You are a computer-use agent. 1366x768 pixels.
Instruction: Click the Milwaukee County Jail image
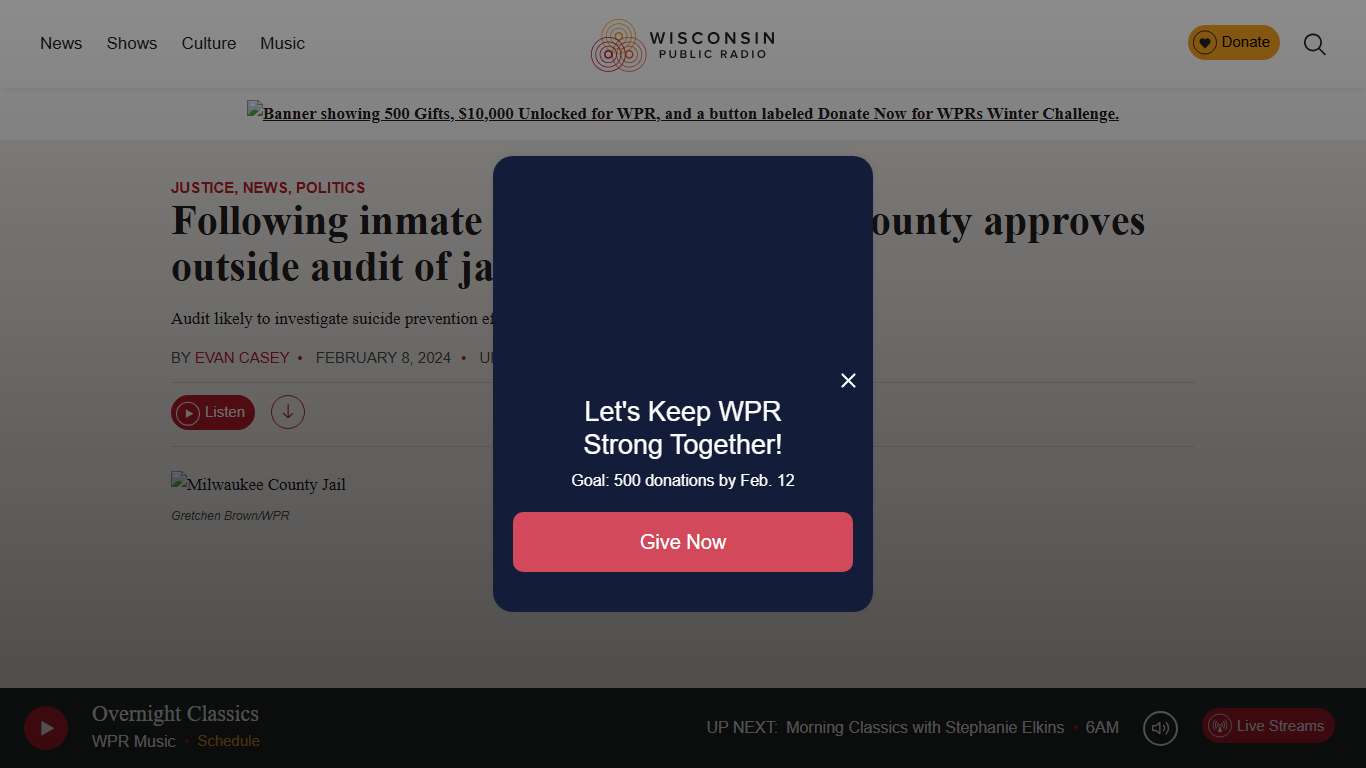coord(259,484)
